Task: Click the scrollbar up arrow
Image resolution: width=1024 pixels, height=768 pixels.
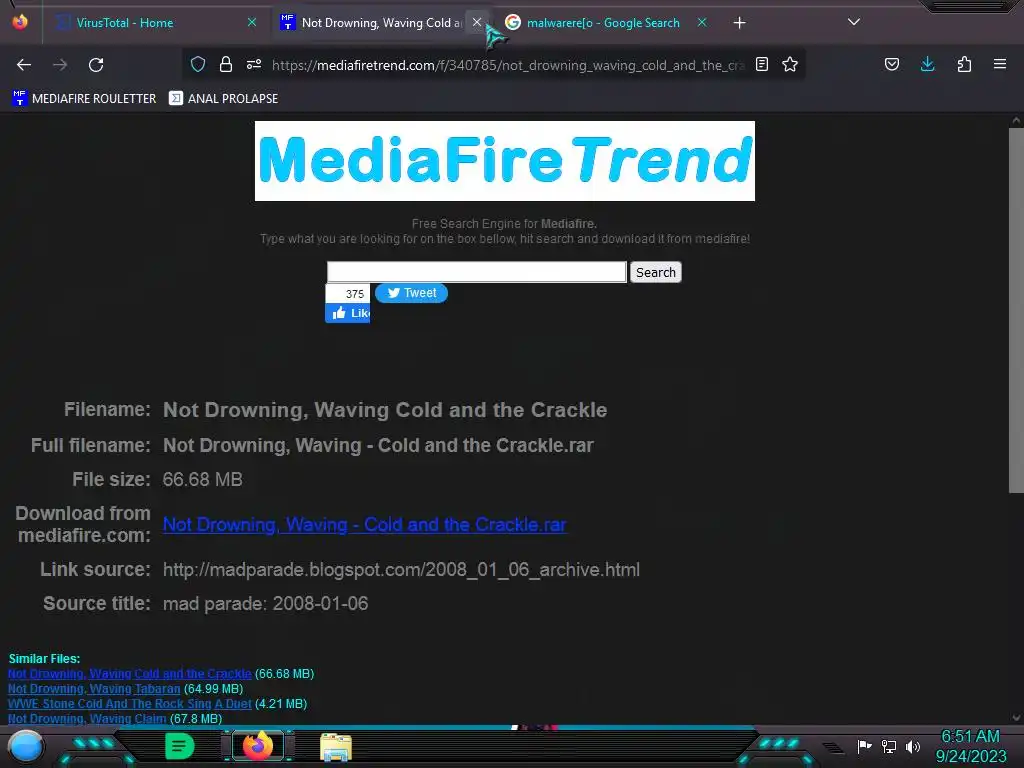Action: 1016,121
